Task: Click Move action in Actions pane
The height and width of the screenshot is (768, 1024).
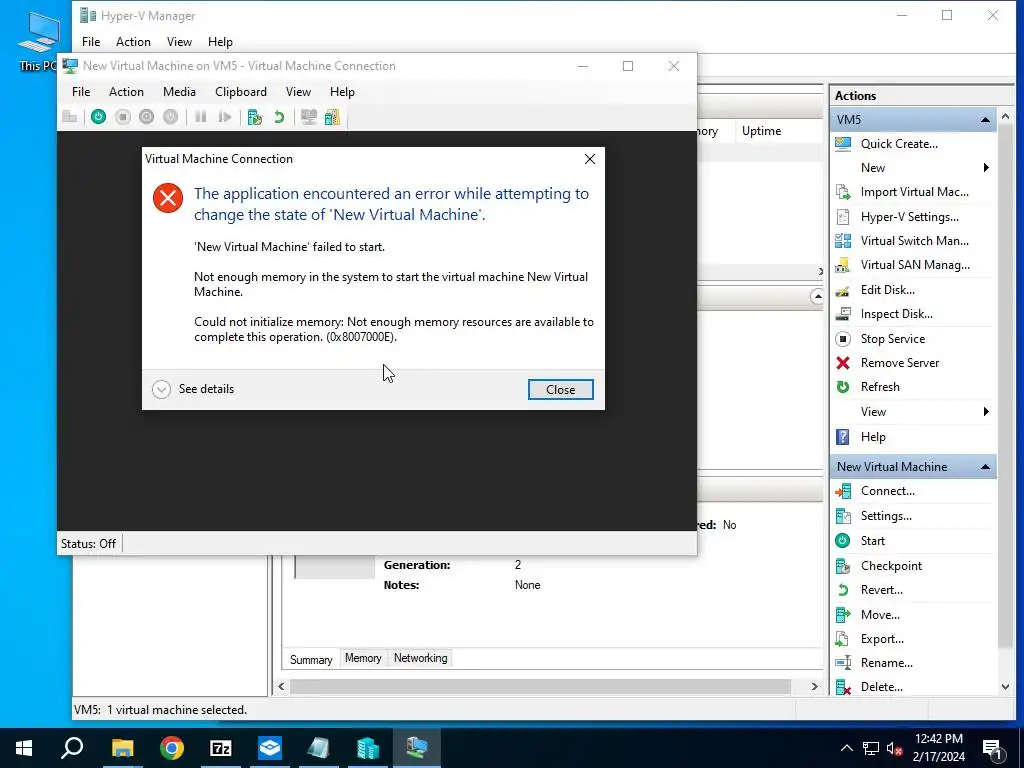Action: [880, 615]
